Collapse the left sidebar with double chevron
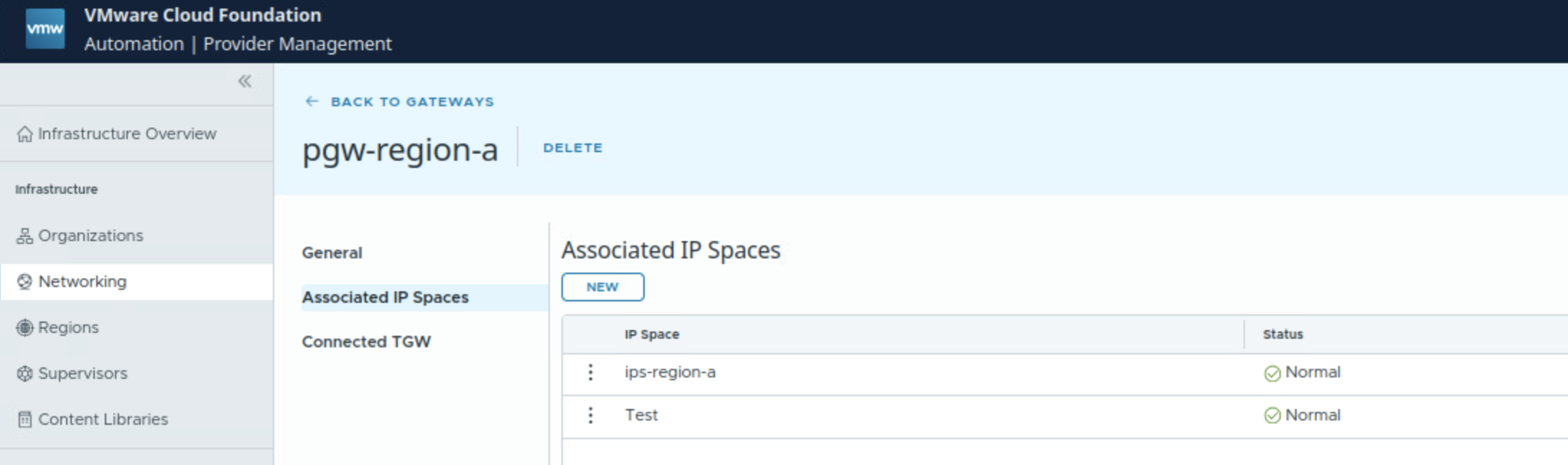Screen dimensions: 1568x465 (x=245, y=81)
